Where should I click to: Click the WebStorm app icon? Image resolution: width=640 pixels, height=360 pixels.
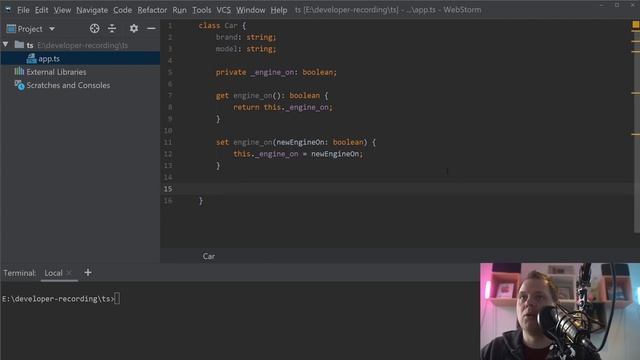[8, 9]
